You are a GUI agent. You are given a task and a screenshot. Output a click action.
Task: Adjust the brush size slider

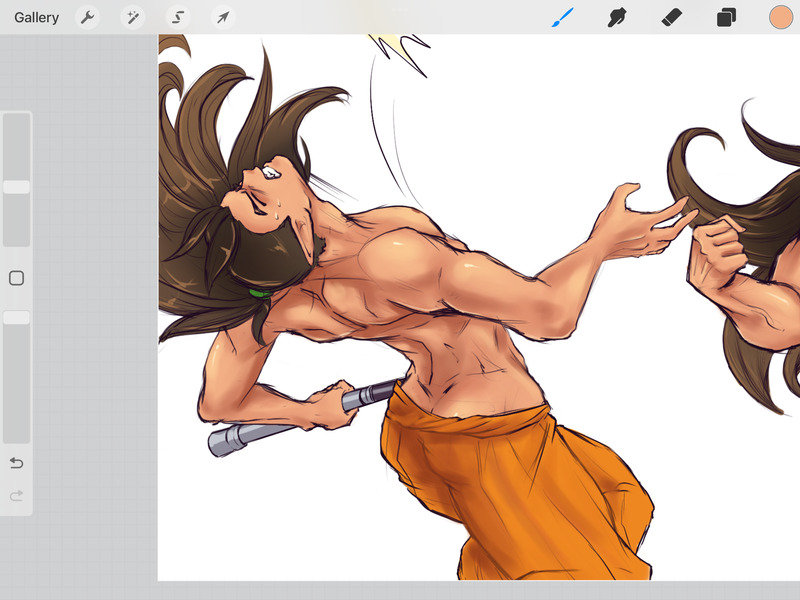pos(17,180)
